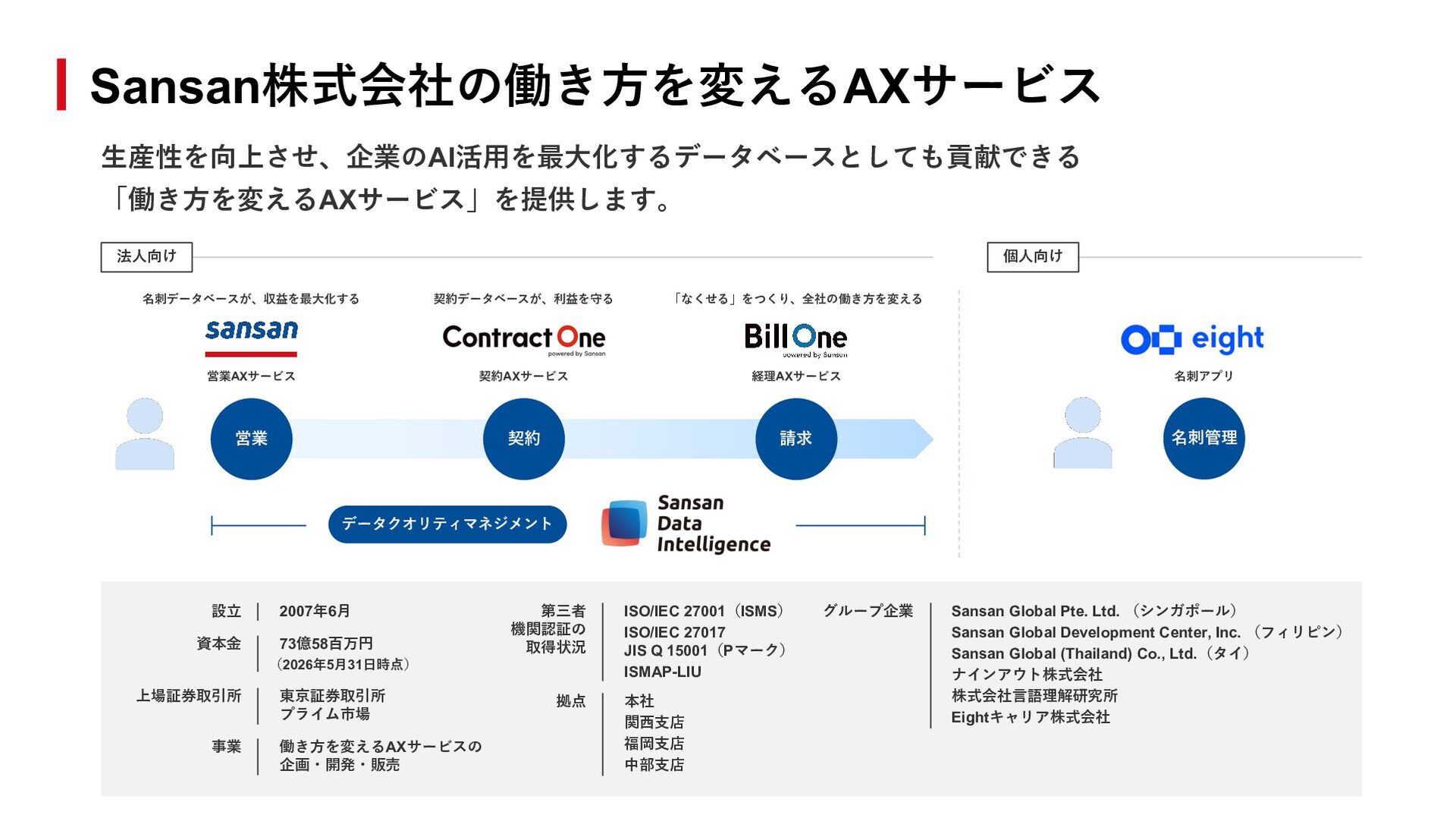The image size is (1456, 821).
Task: Click the Bill One logo
Action: (x=795, y=340)
